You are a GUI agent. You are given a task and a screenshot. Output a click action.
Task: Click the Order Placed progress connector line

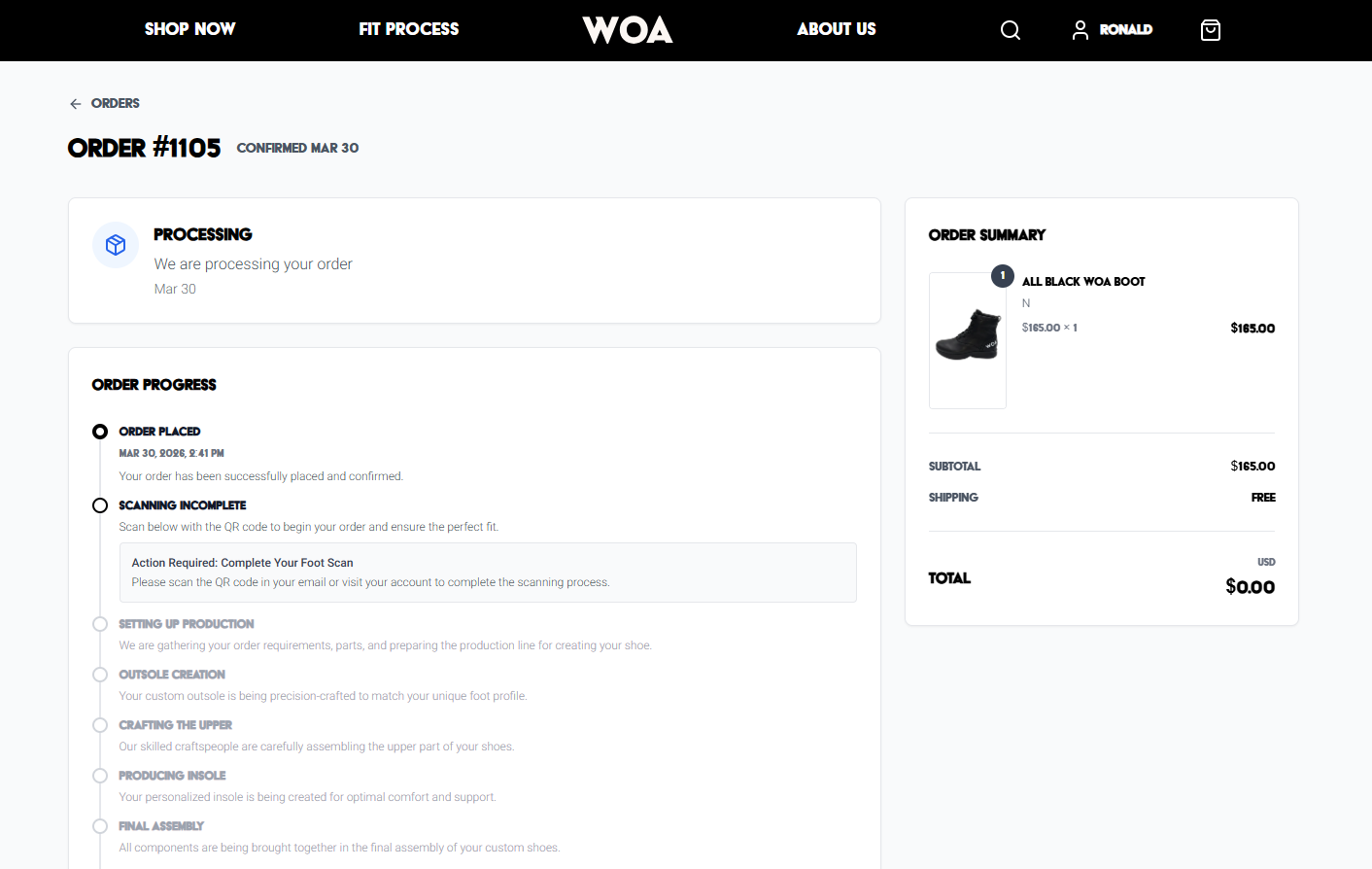(100, 468)
